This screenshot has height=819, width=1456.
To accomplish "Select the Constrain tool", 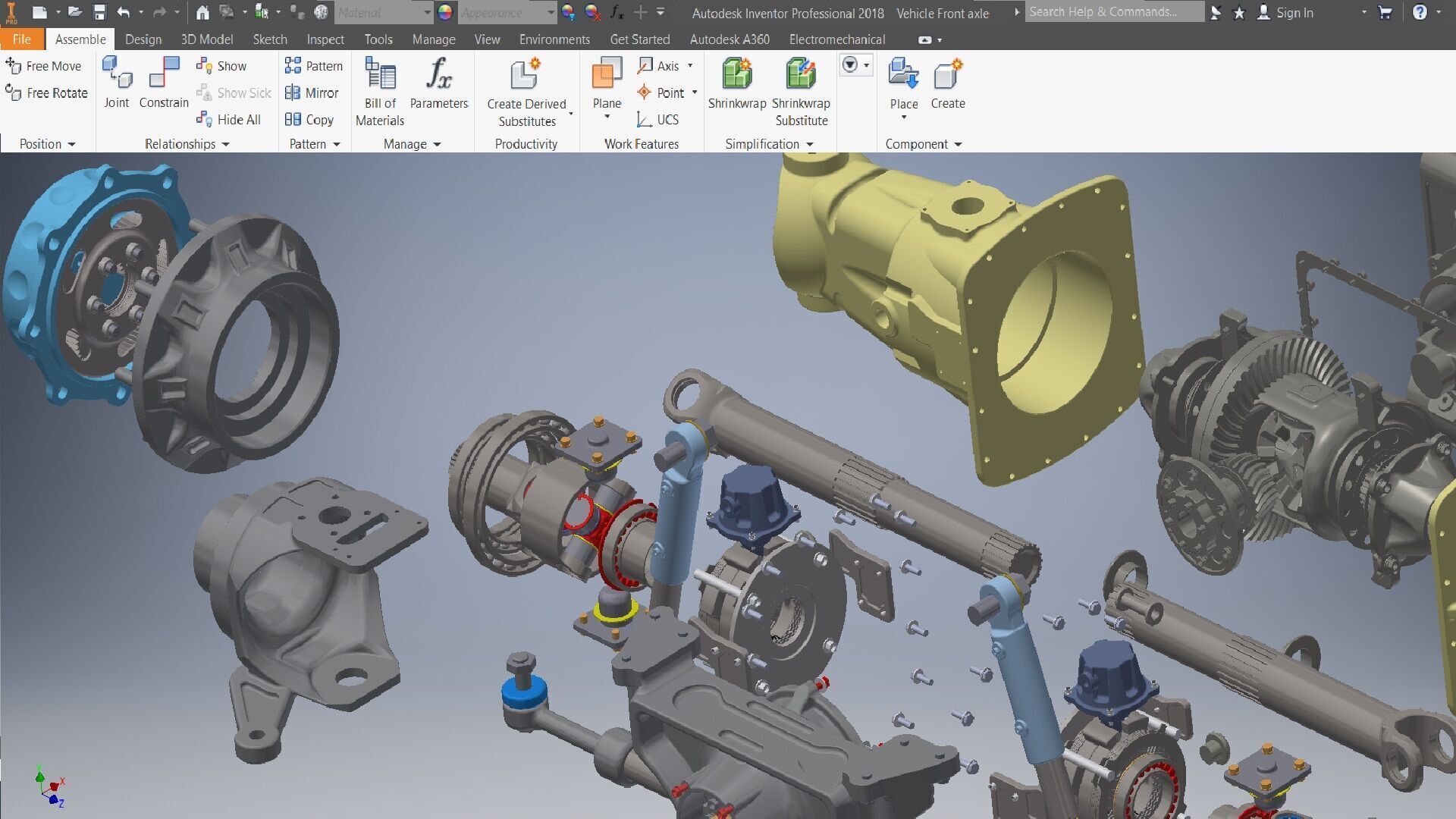I will (x=164, y=74).
